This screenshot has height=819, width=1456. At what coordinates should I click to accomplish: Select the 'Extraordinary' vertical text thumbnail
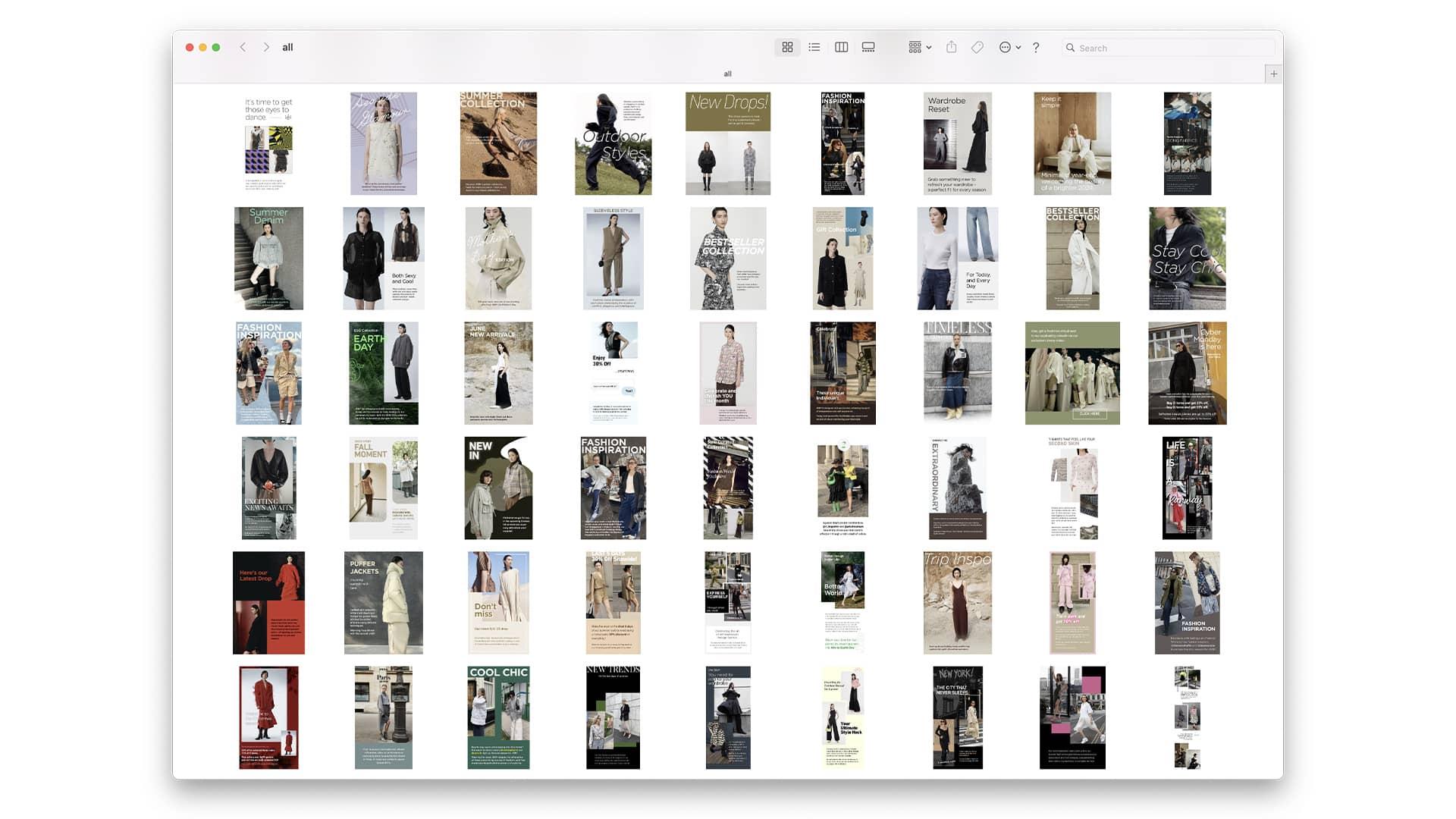pyautogui.click(x=958, y=488)
